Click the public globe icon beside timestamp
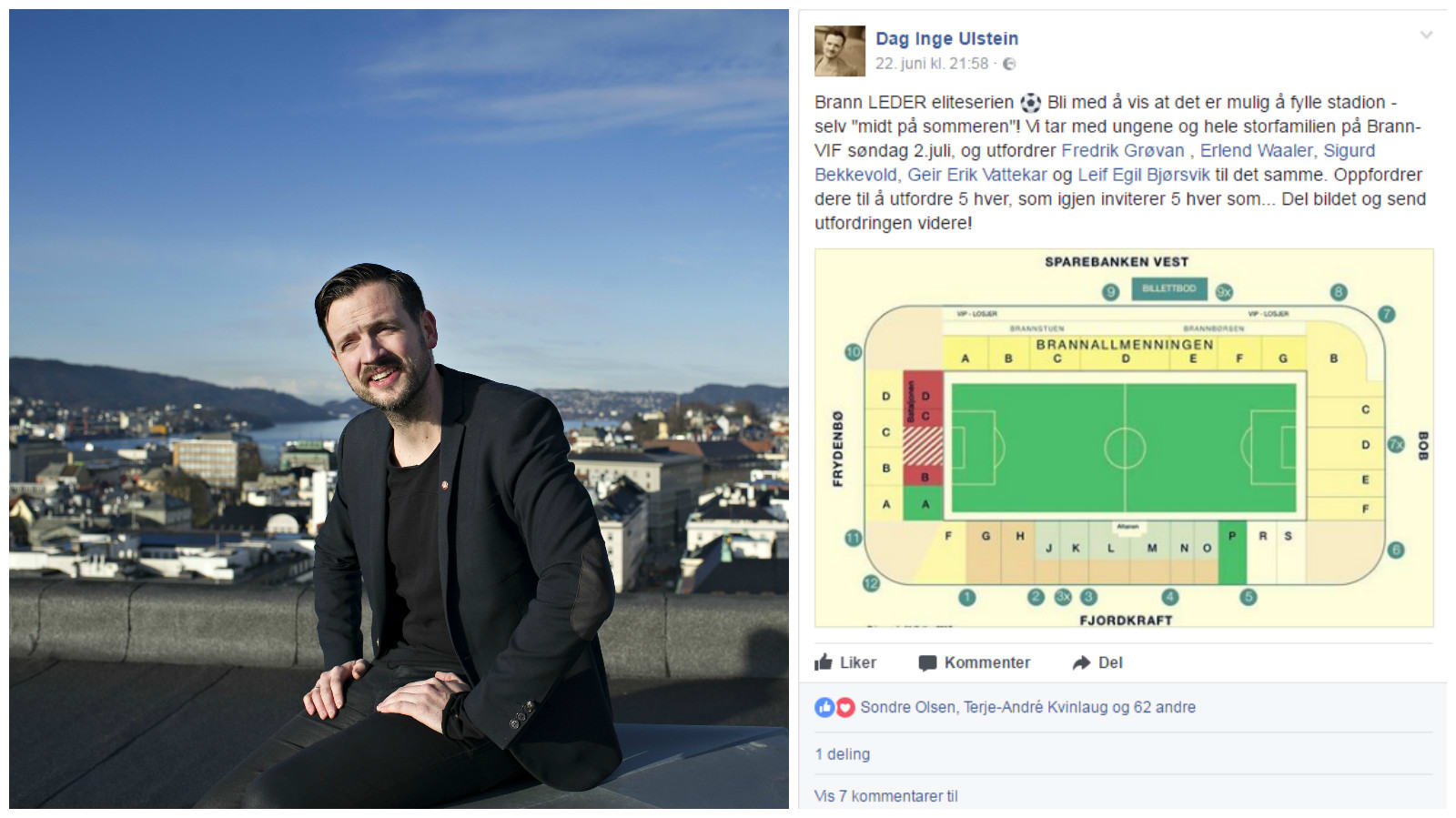 click(1009, 64)
